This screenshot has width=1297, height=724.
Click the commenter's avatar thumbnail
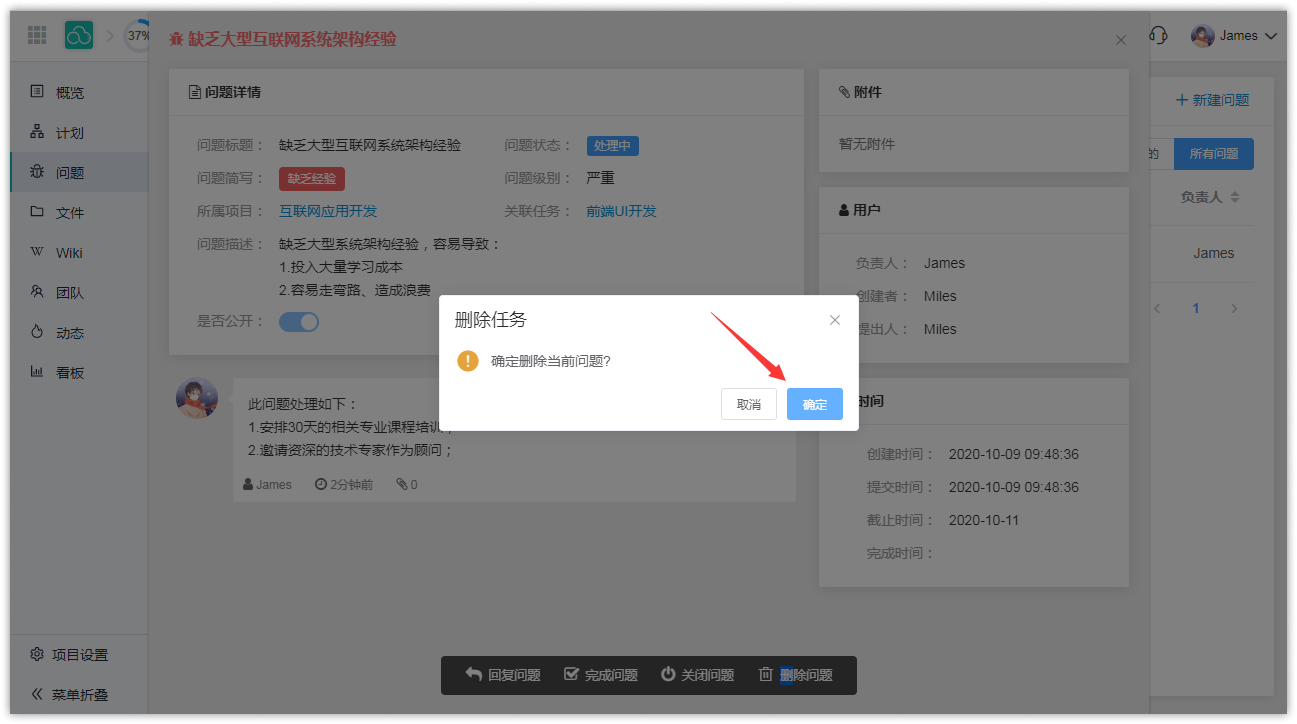[x=197, y=398]
